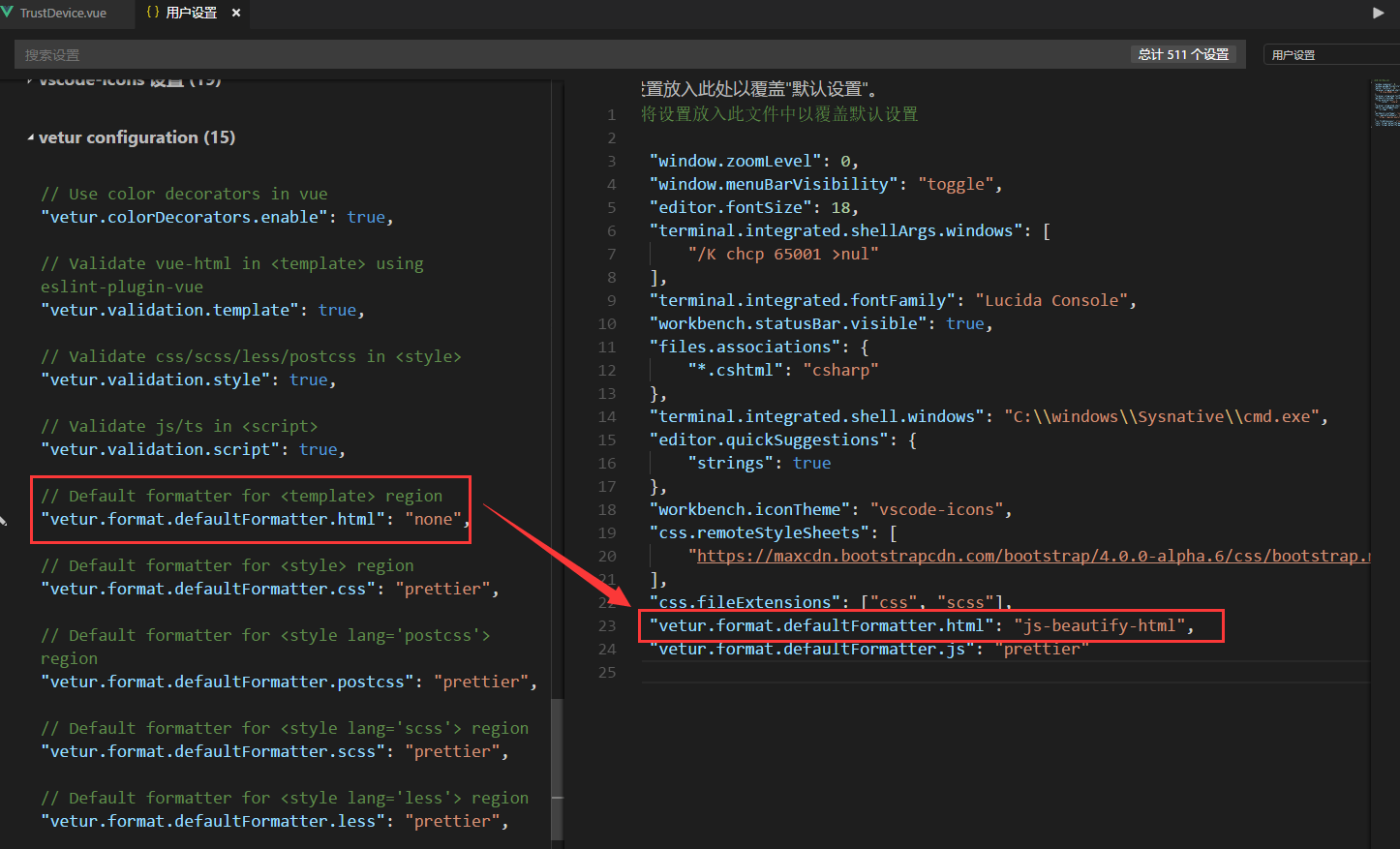
Task: Click comment "Default formatter for <style> region"
Action: click(x=227, y=565)
